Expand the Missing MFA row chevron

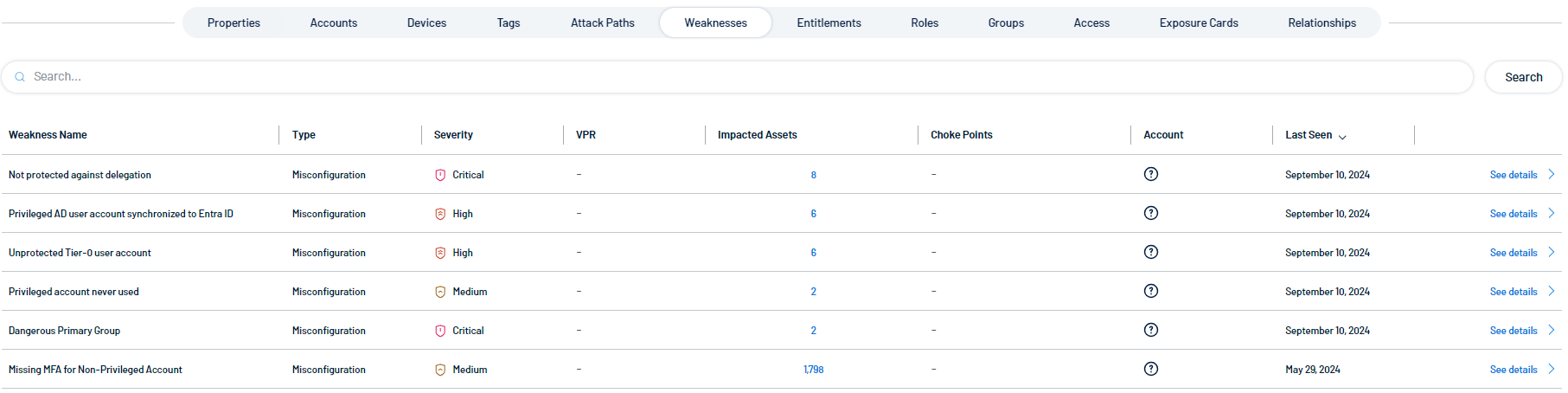[1552, 369]
